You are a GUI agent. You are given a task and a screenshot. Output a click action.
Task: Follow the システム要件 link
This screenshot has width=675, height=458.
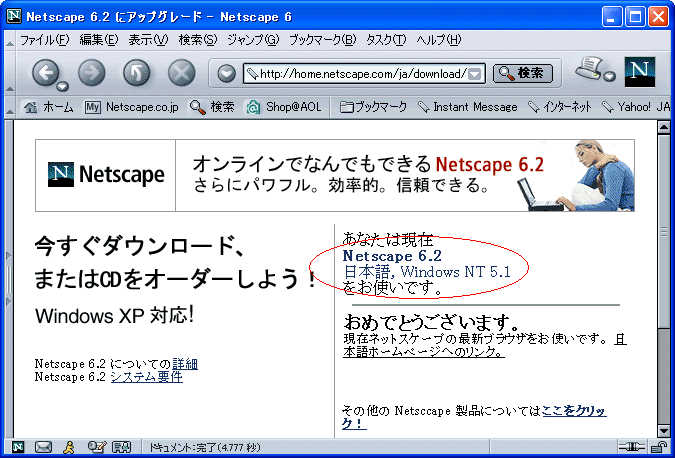(x=147, y=377)
